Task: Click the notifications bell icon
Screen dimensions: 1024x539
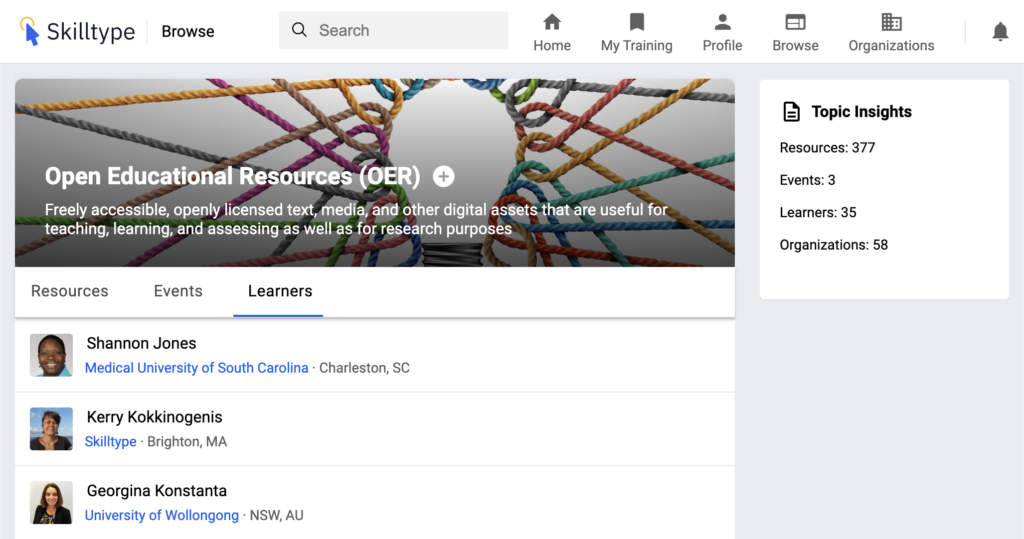Action: (1000, 32)
